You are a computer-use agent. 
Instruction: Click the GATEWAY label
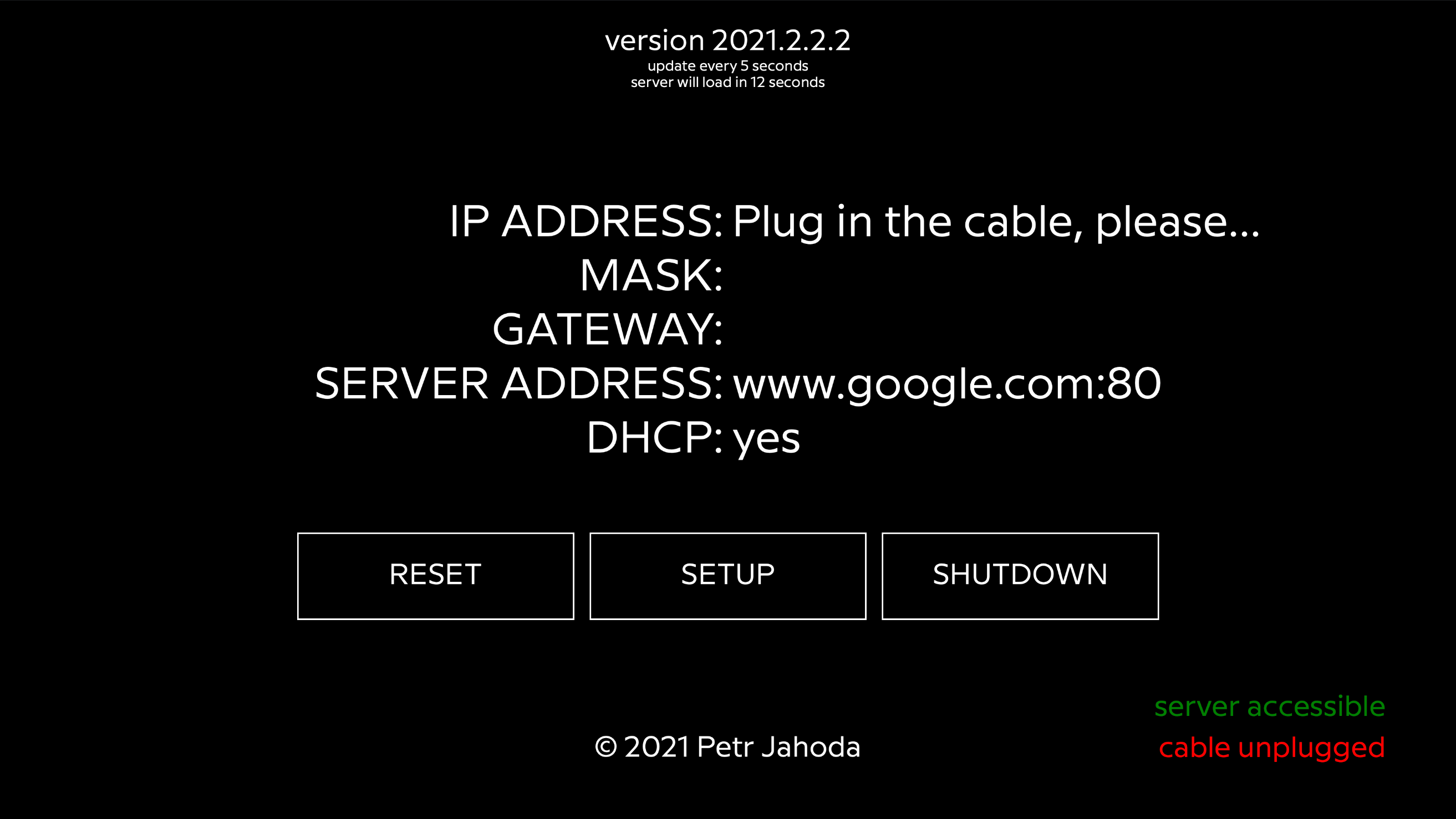608,329
